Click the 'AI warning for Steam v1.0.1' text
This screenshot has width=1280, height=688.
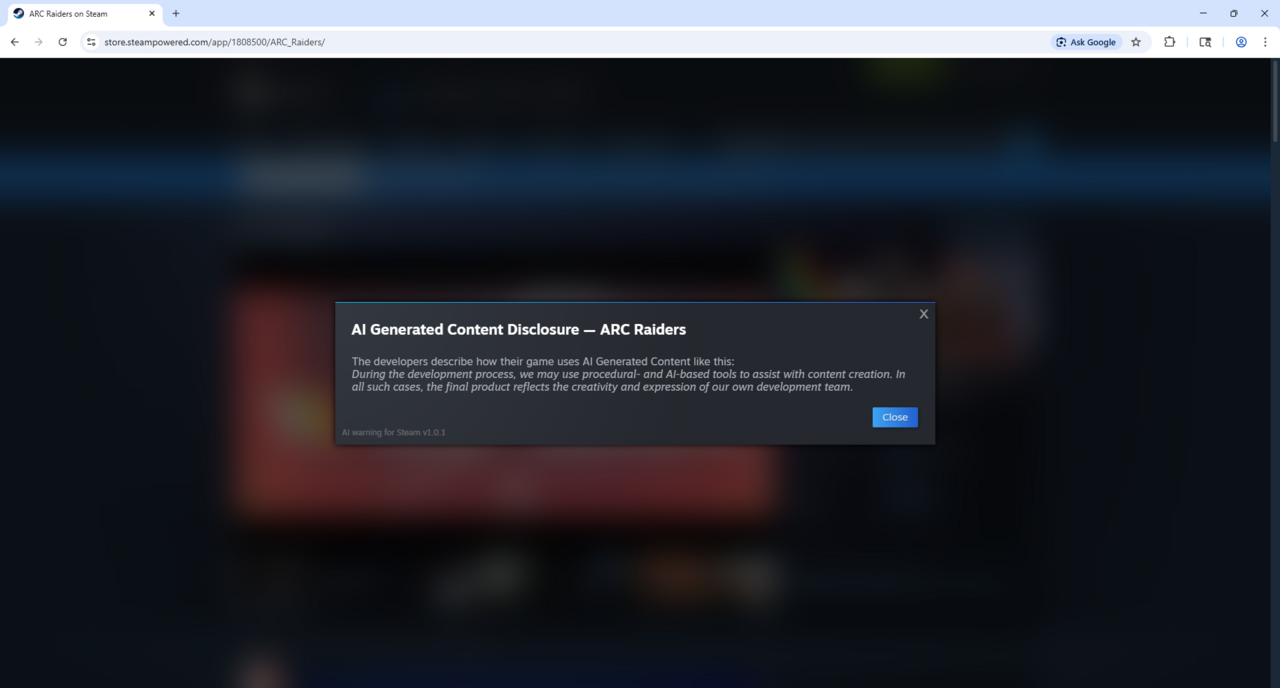(393, 432)
